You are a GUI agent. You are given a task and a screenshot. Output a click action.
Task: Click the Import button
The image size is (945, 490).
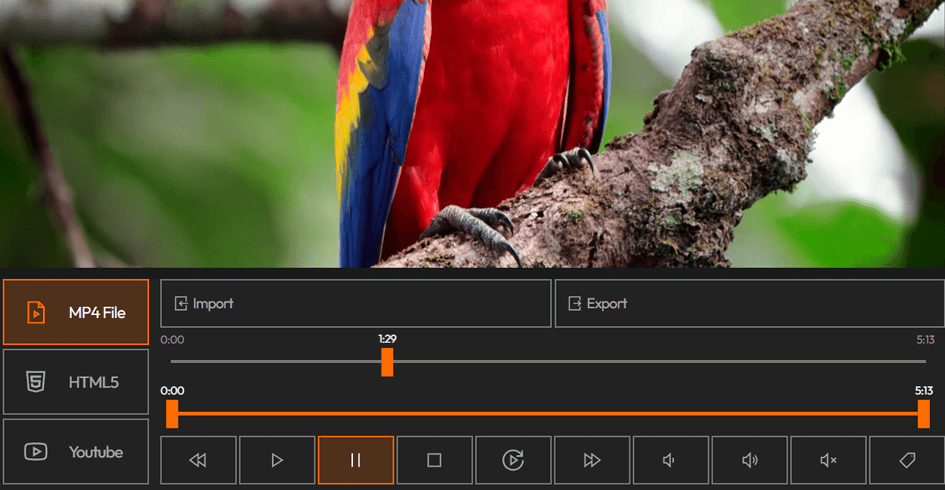[355, 304]
